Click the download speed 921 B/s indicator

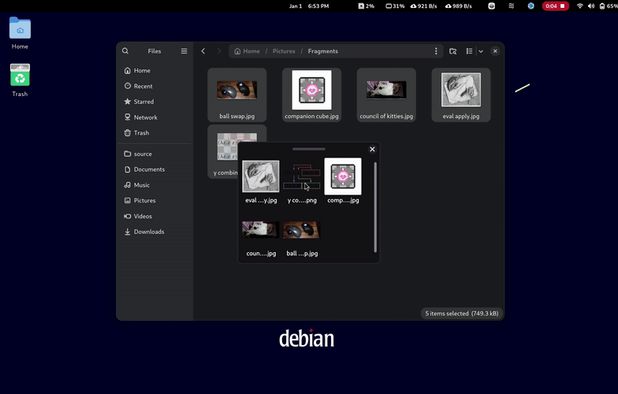[424, 6]
